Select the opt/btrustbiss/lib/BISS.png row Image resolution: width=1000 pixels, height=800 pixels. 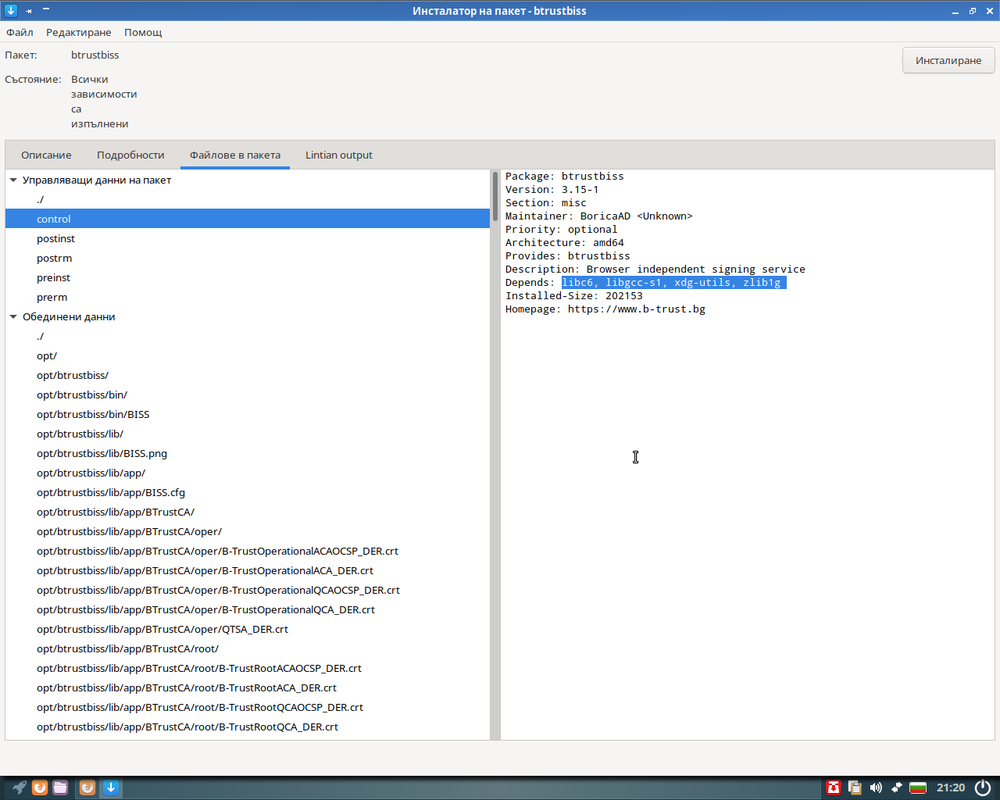(247, 454)
